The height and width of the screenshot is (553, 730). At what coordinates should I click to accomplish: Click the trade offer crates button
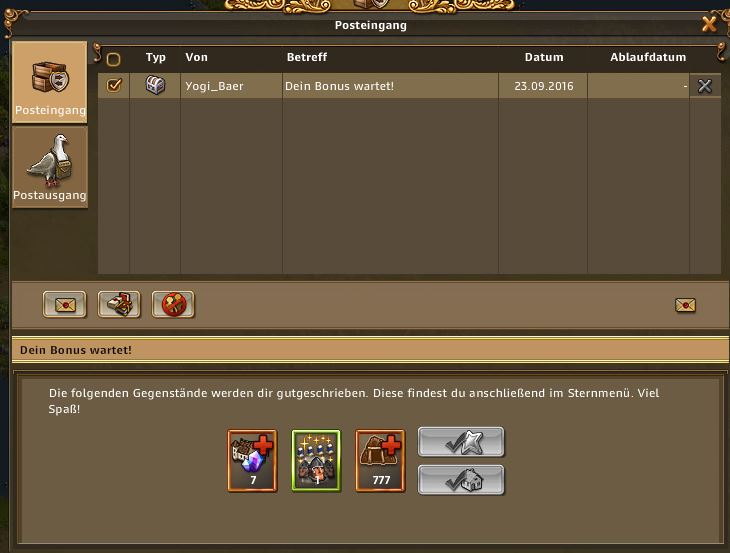pos(119,305)
